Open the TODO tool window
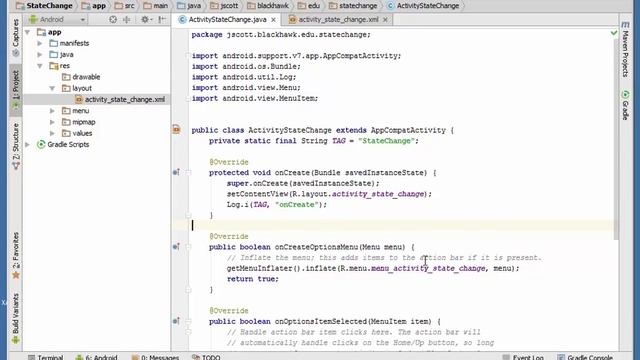Viewport: 640px width, 360px height. [206, 357]
